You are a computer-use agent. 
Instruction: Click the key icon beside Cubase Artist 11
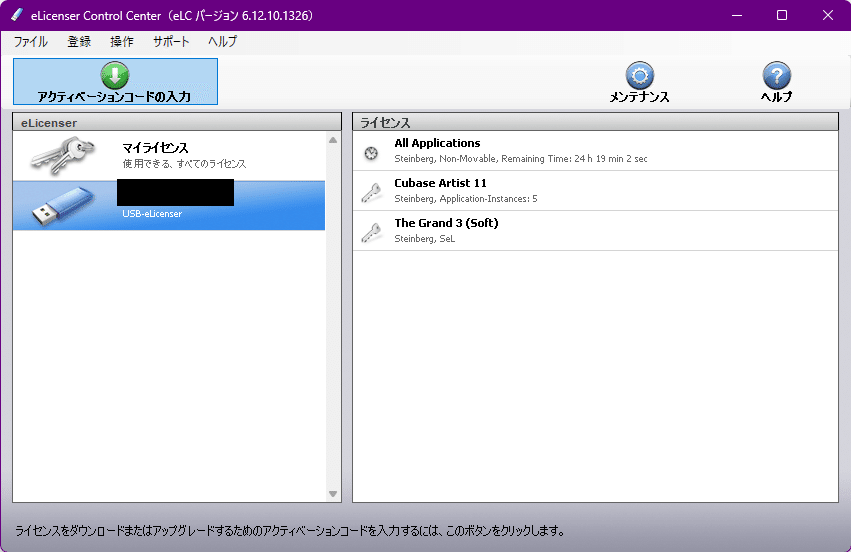pyautogui.click(x=371, y=193)
